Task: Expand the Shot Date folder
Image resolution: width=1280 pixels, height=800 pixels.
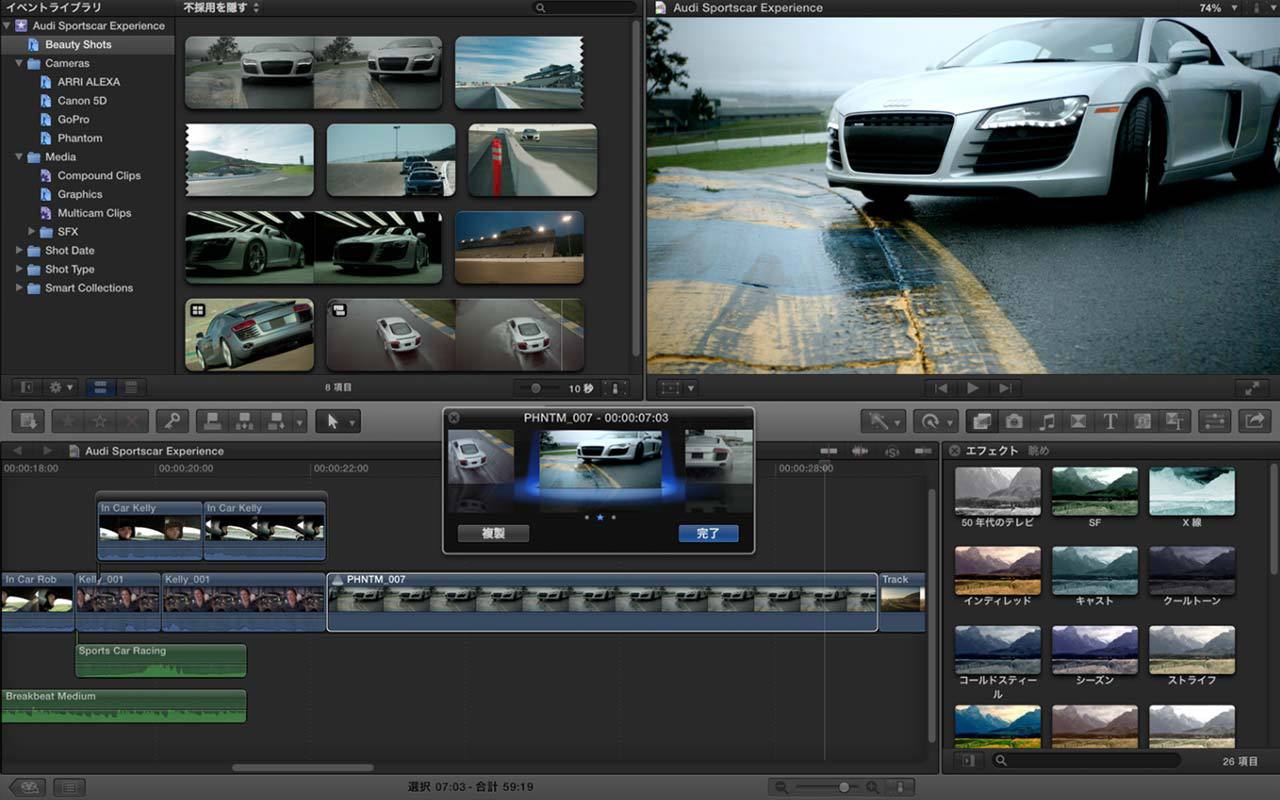Action: 19,251
